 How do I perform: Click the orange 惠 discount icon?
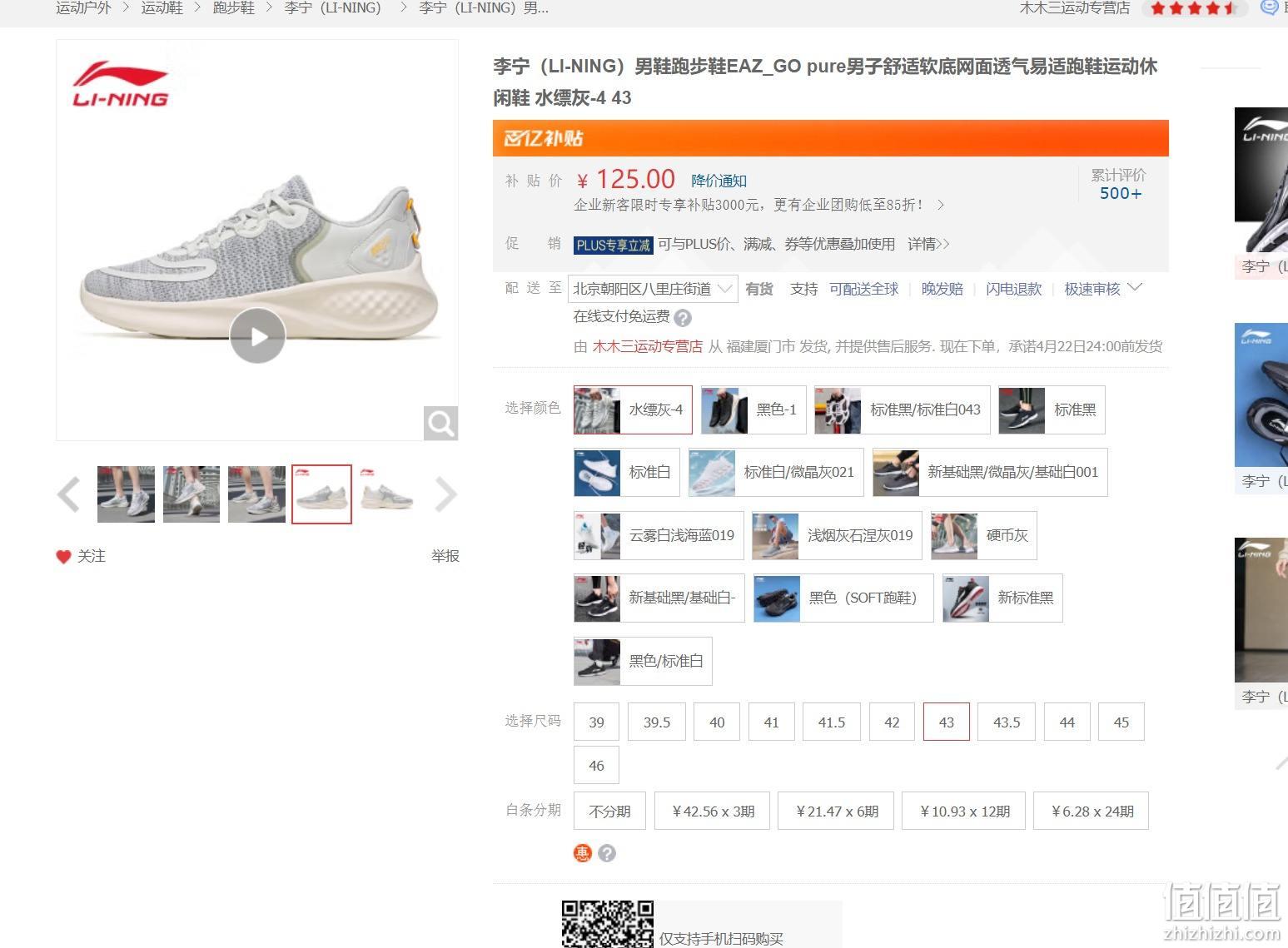pos(583,853)
